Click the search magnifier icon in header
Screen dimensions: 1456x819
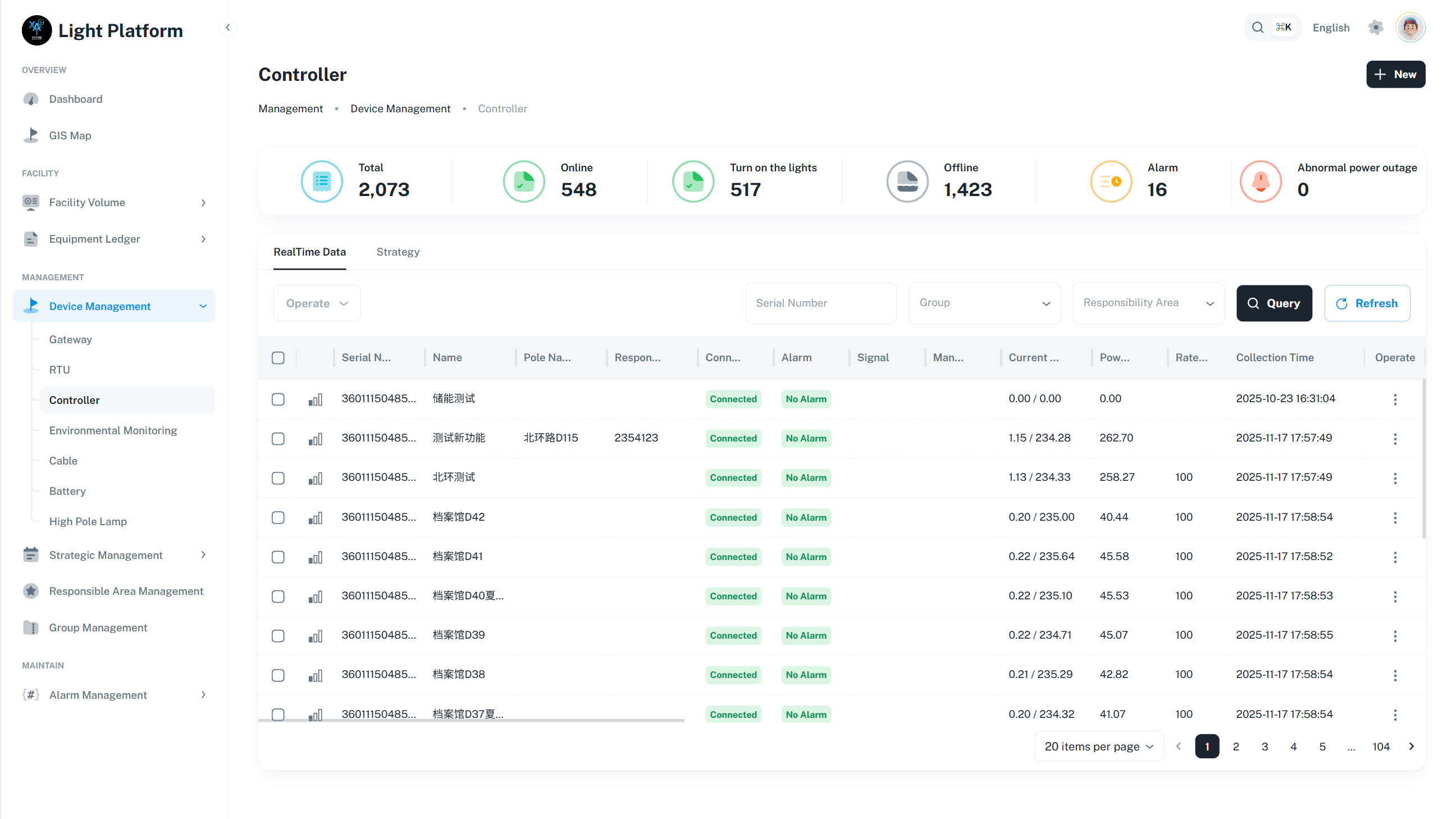1257,27
